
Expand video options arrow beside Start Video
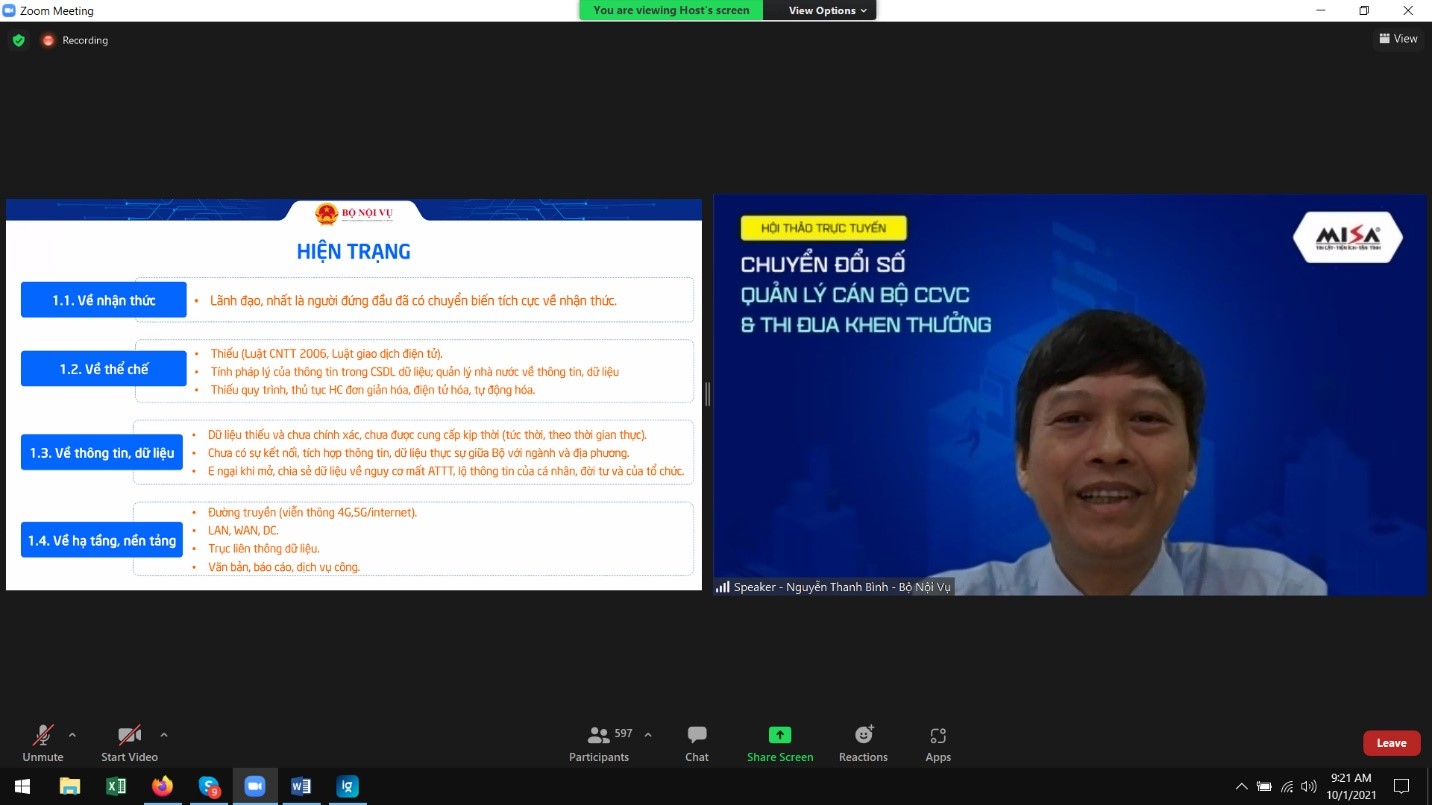(x=164, y=735)
